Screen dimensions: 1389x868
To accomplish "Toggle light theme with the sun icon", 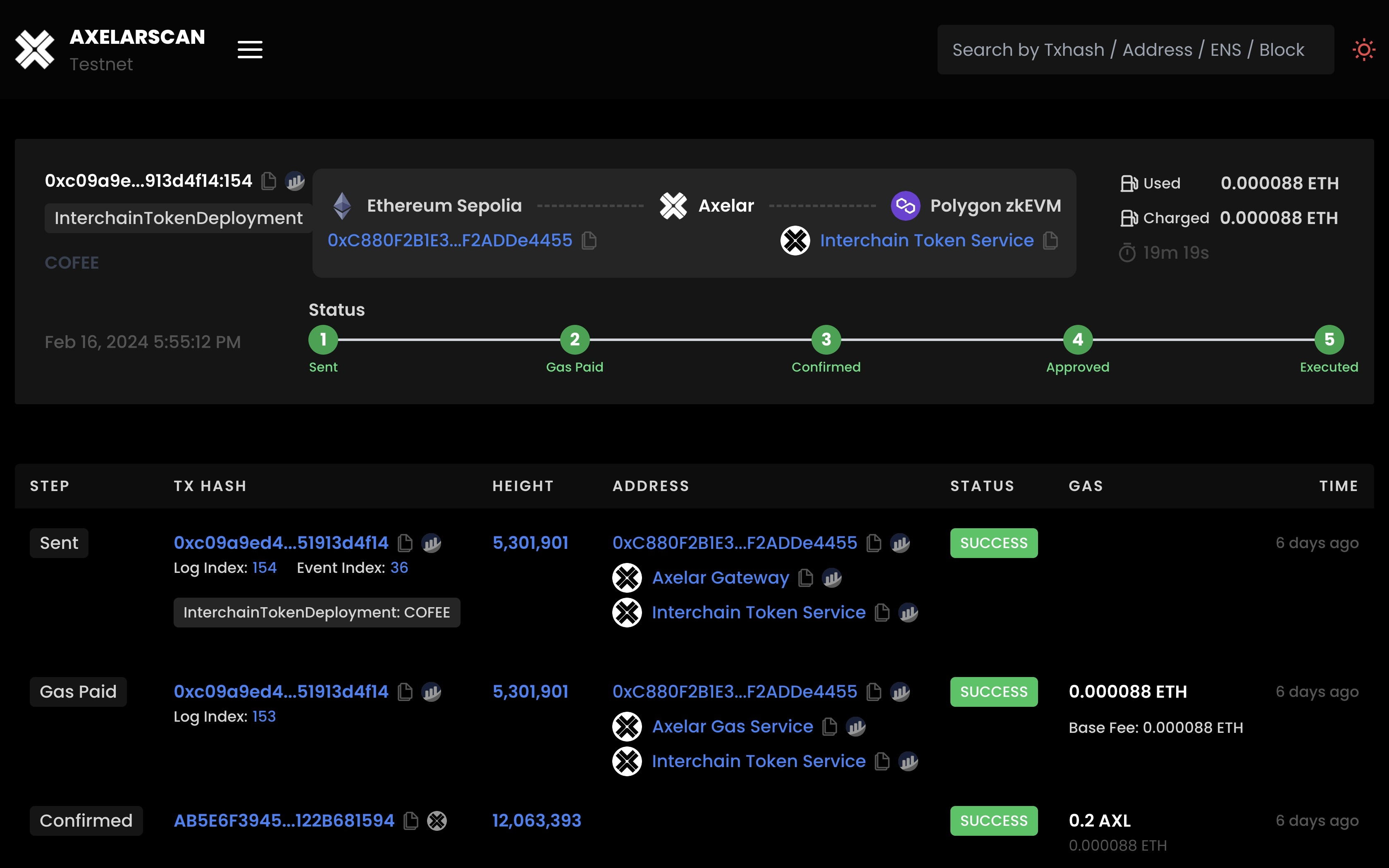I will coord(1364,49).
